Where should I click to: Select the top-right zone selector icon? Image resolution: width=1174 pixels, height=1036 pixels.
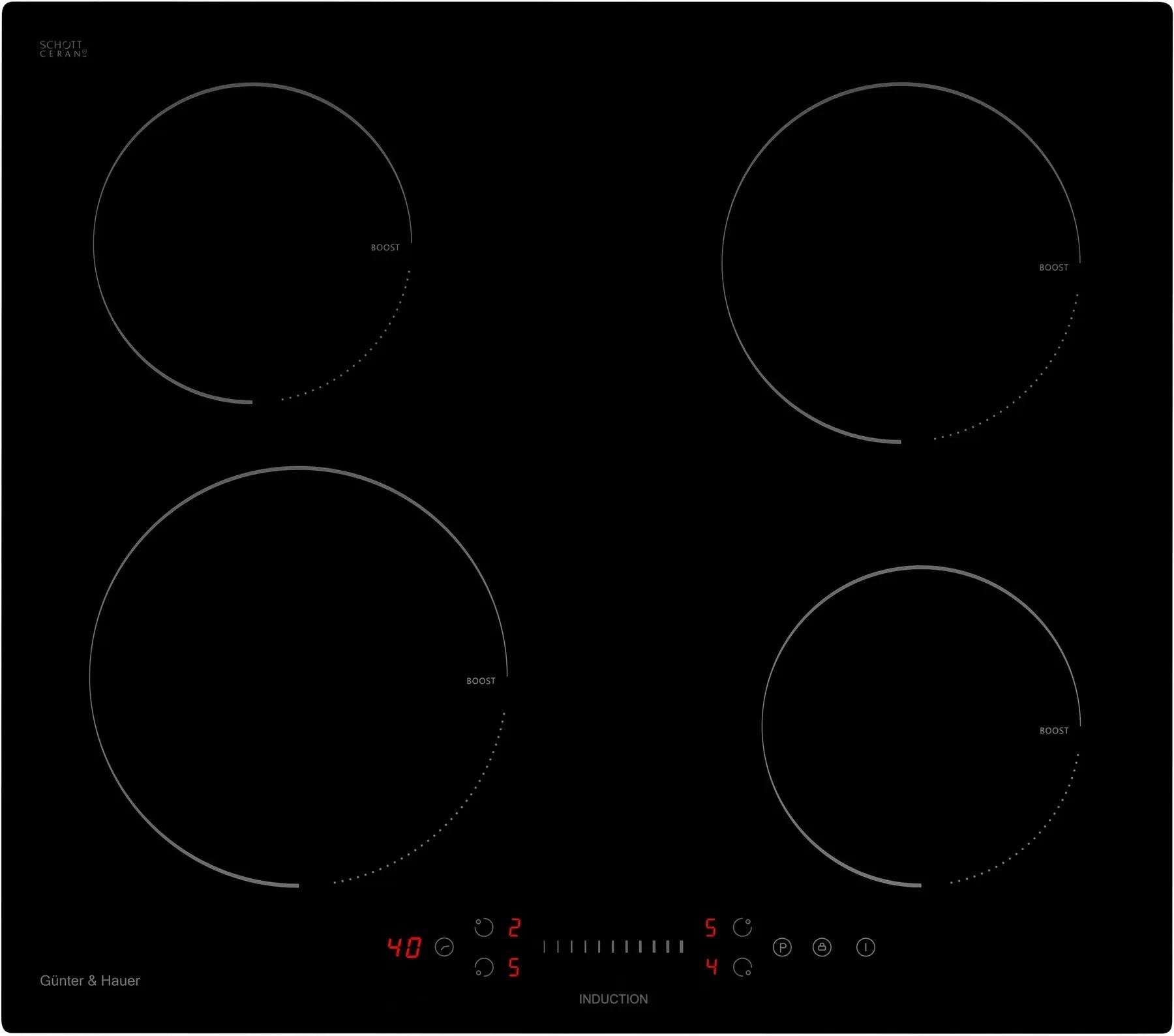[x=742, y=927]
